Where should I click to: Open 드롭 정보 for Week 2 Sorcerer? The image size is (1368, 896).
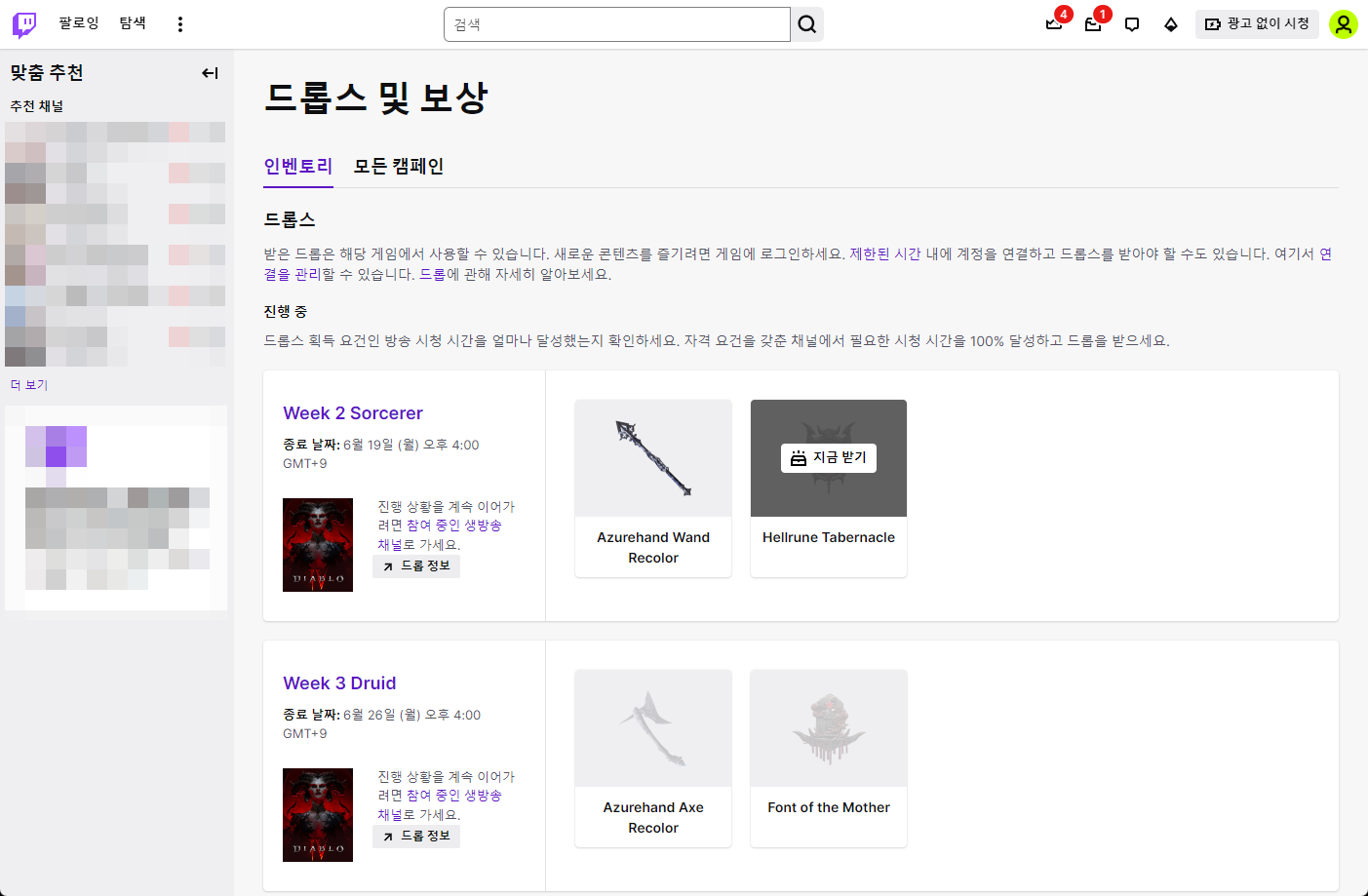coord(416,566)
